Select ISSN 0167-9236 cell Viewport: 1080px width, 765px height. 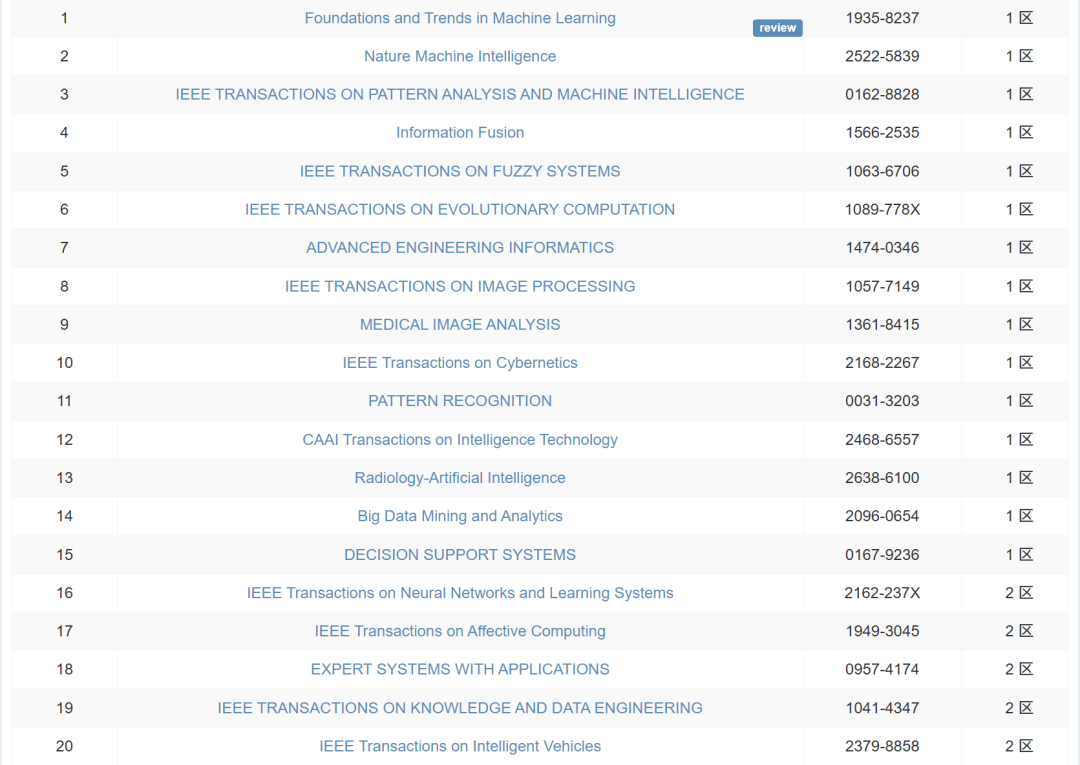point(882,554)
